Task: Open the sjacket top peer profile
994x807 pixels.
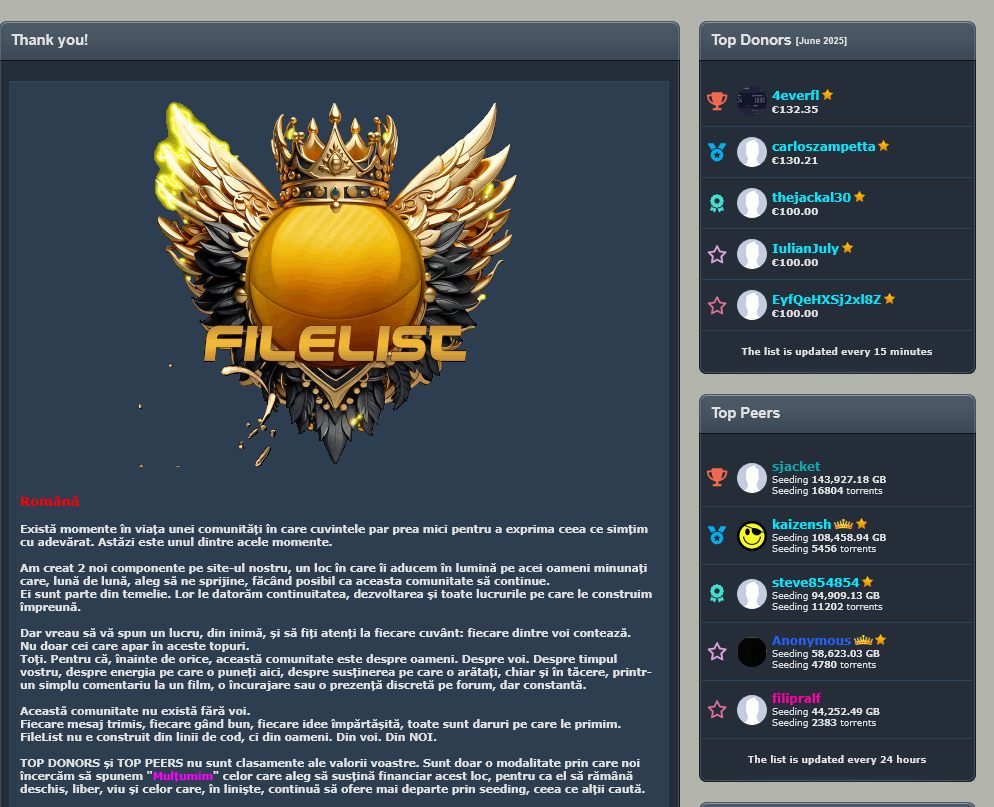Action: click(x=796, y=466)
